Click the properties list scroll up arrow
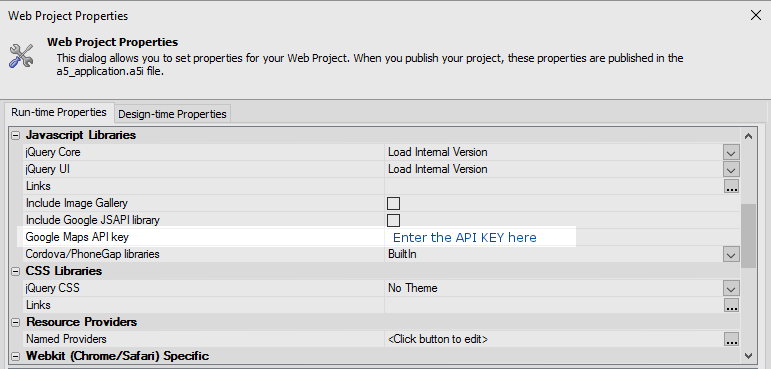Screen dimensions: 771x369 tap(748, 136)
